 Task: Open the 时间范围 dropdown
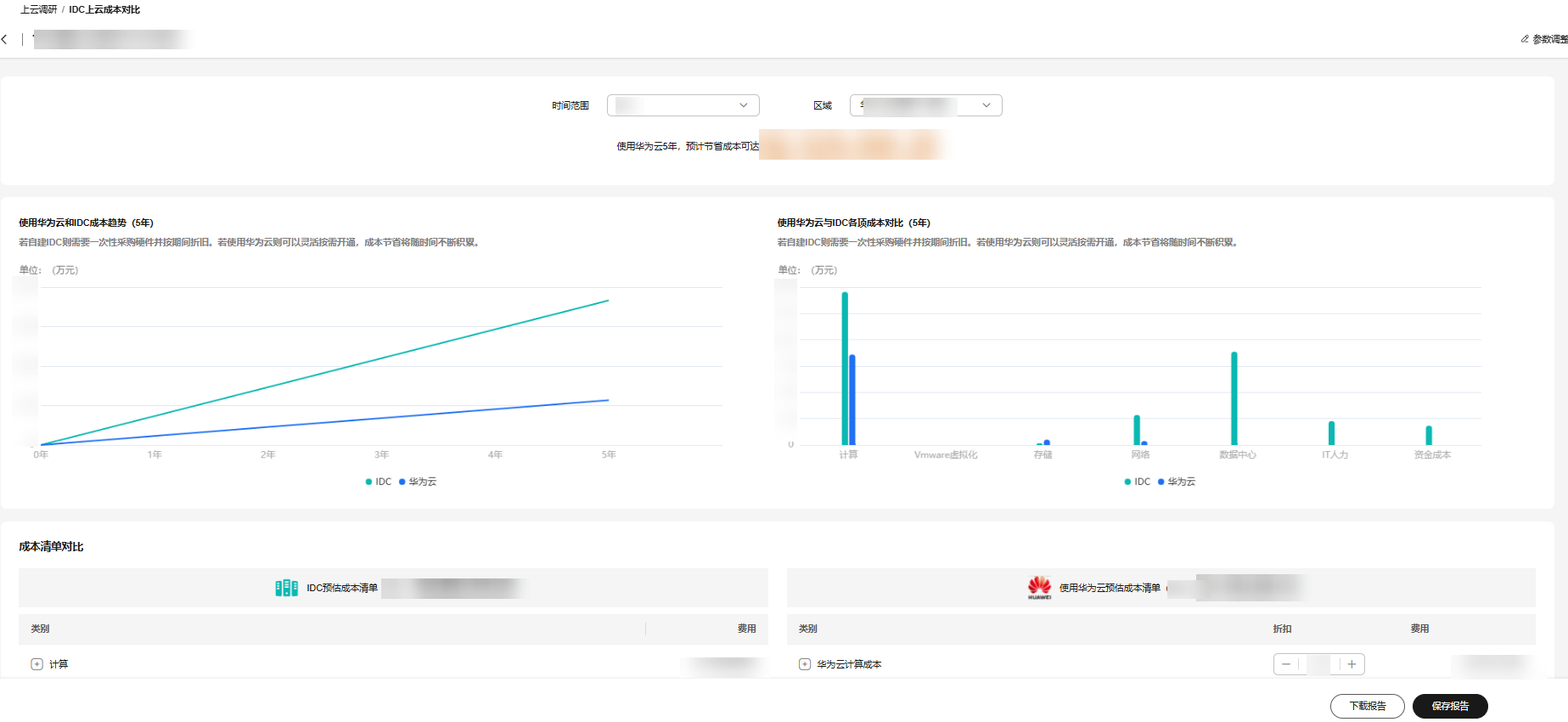683,105
